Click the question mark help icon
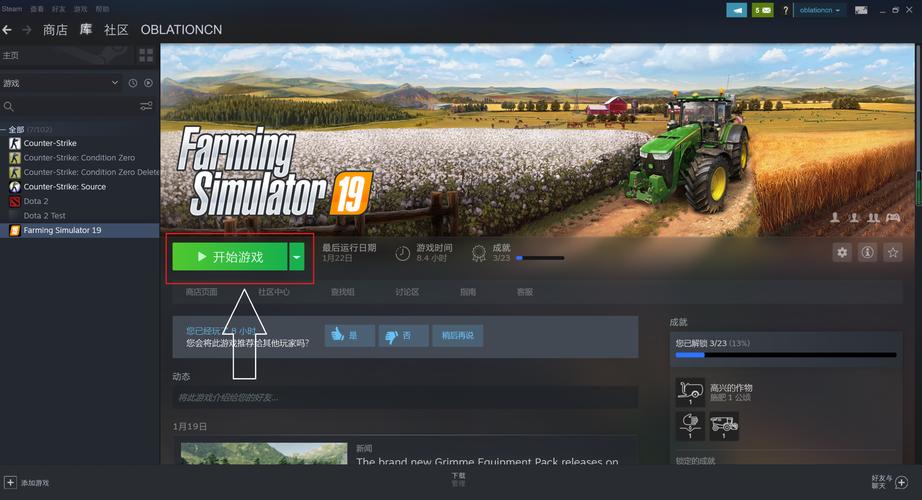Image resolution: width=922 pixels, height=500 pixels. click(785, 10)
